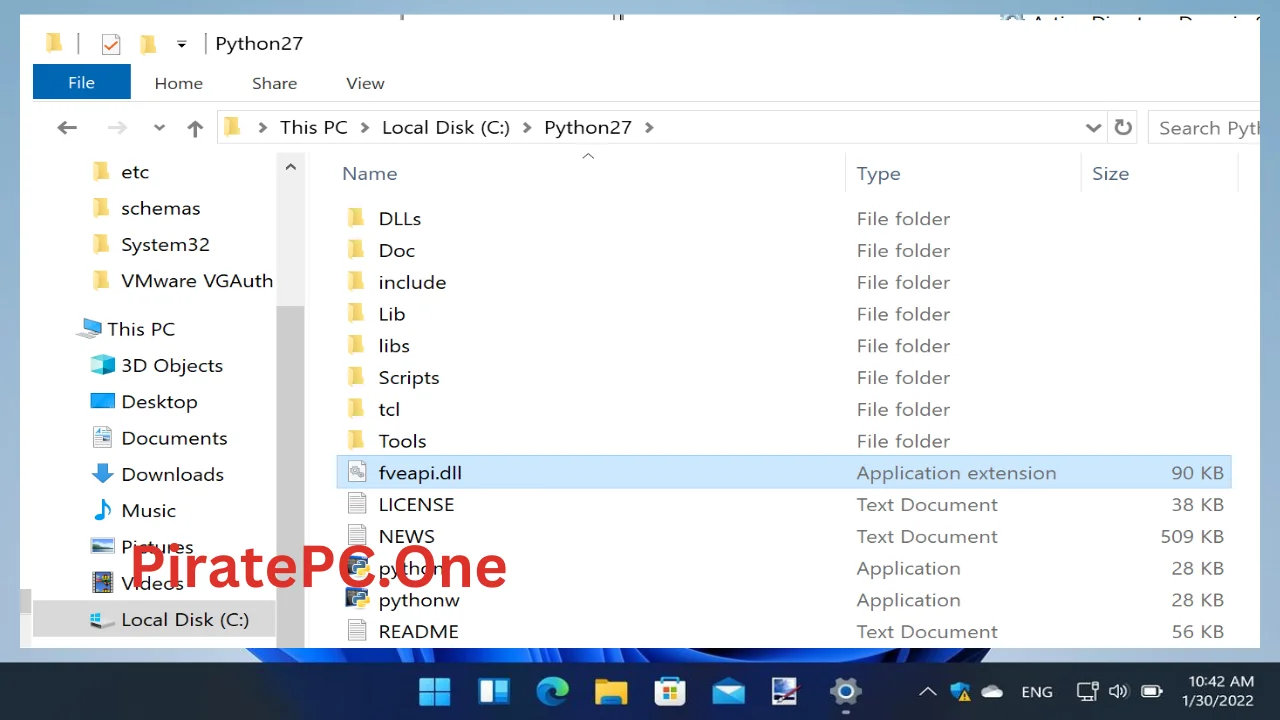Open Settings gear from taskbar
The height and width of the screenshot is (720, 1280).
click(x=846, y=691)
